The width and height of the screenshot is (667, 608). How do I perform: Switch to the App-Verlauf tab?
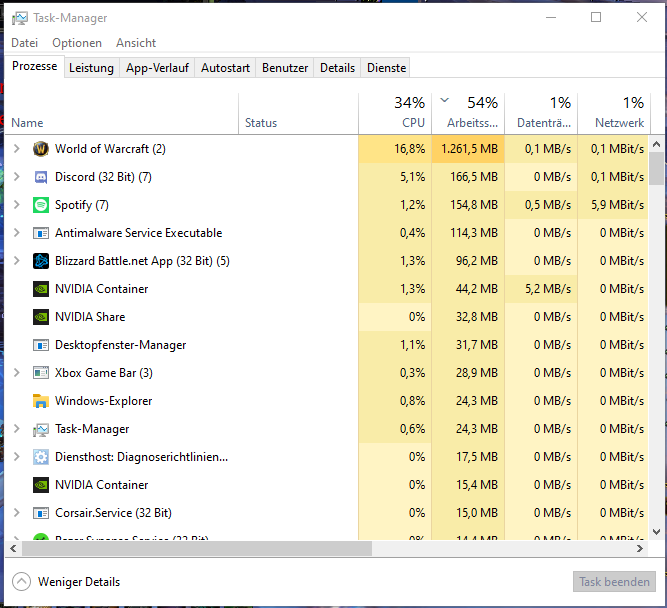157,68
